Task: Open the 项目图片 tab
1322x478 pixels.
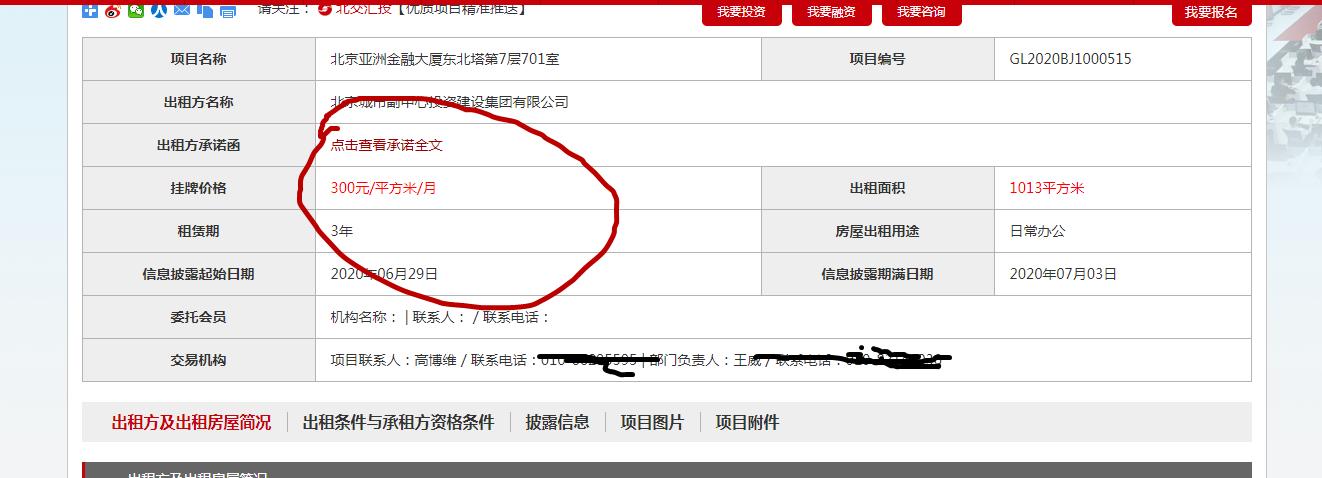Action: [652, 422]
